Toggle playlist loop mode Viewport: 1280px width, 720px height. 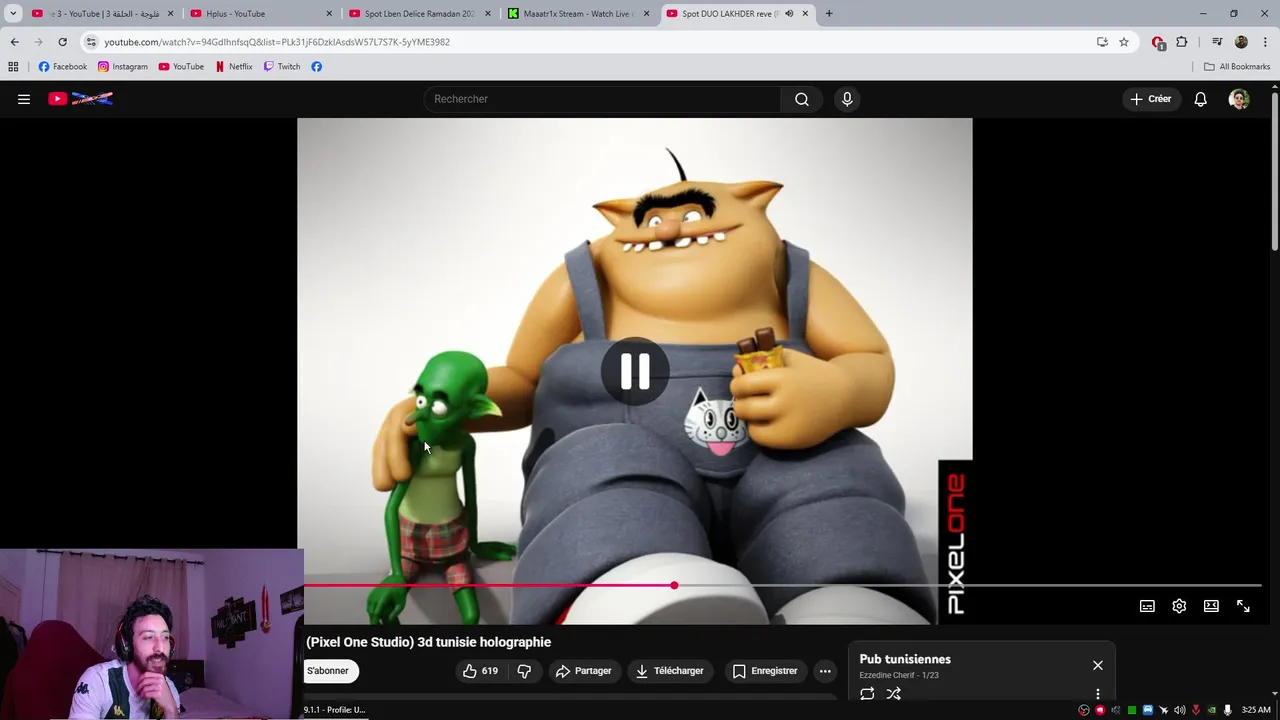coord(867,694)
